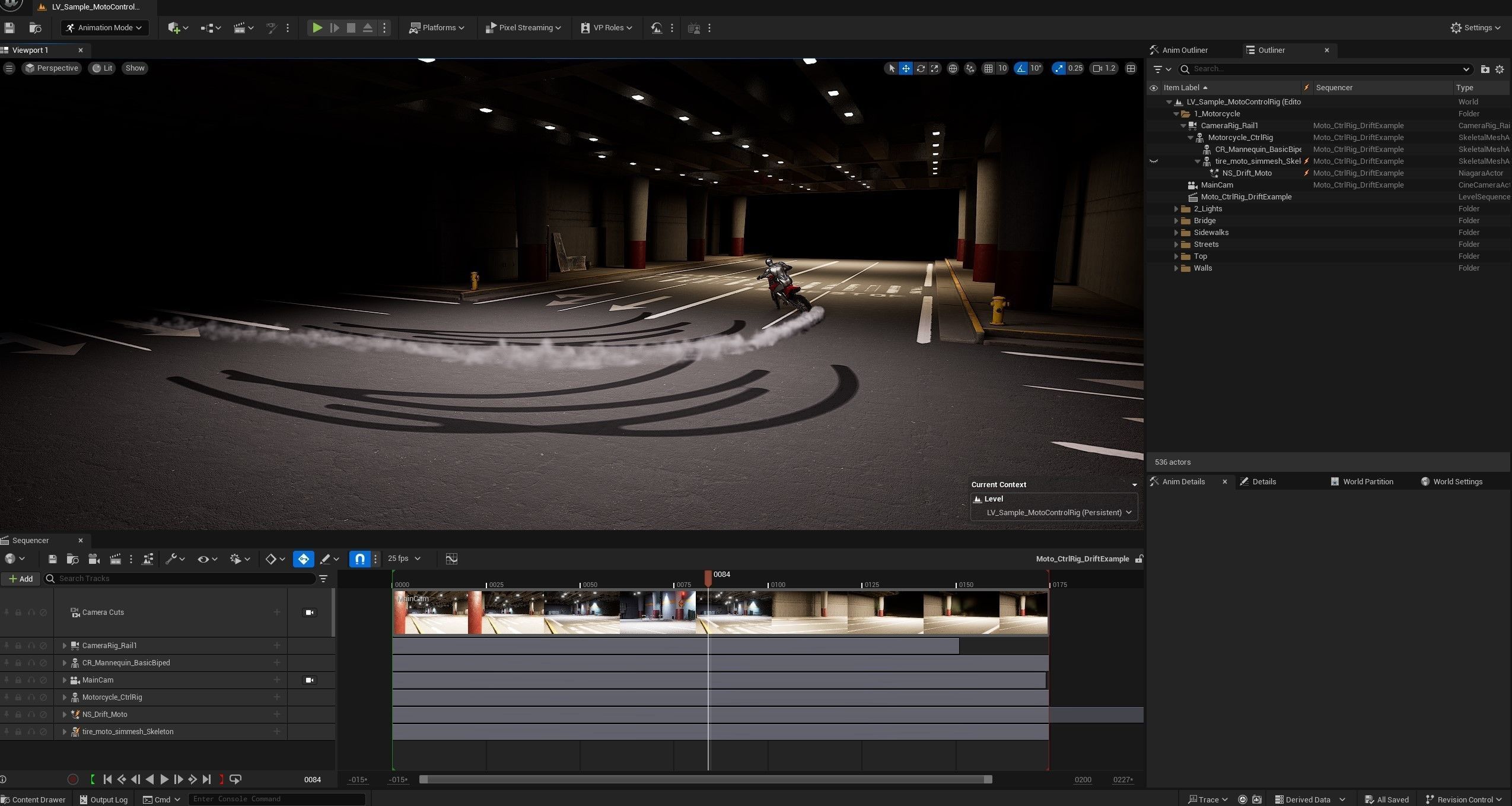
Task: Click the Browse content icon next to save
Action: [x=35, y=28]
